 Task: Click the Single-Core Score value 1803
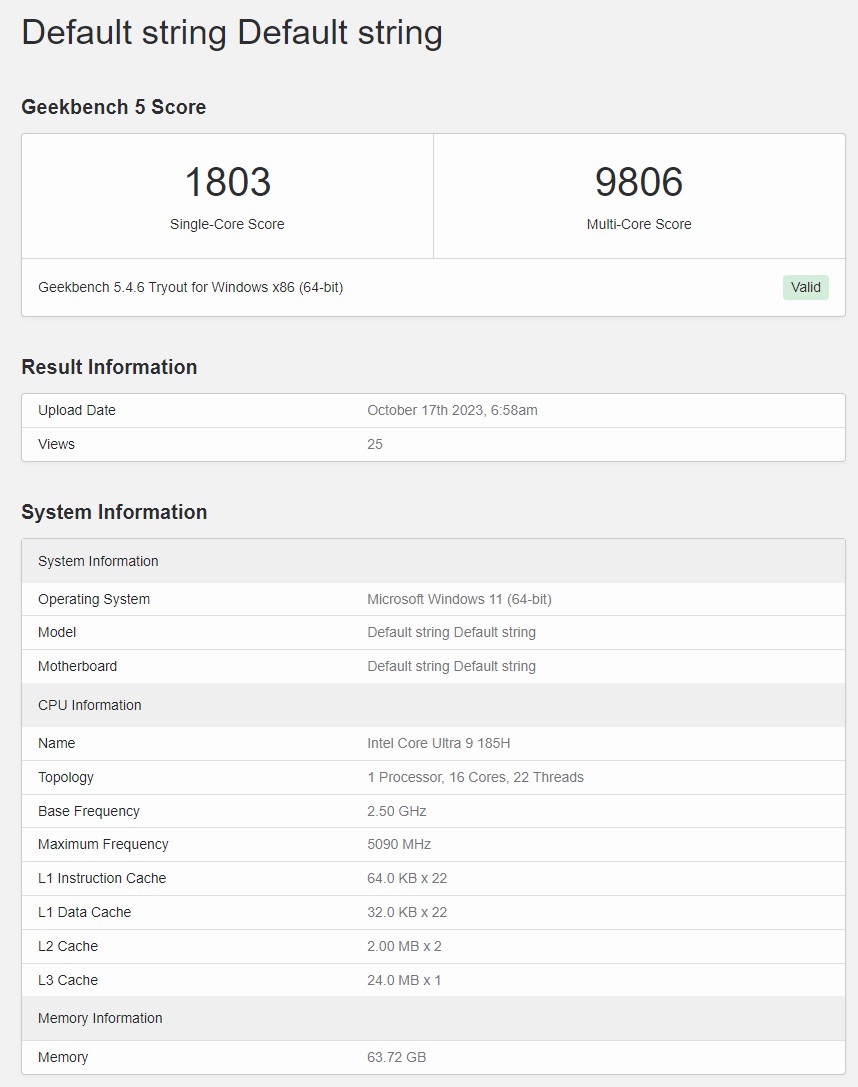tap(227, 182)
